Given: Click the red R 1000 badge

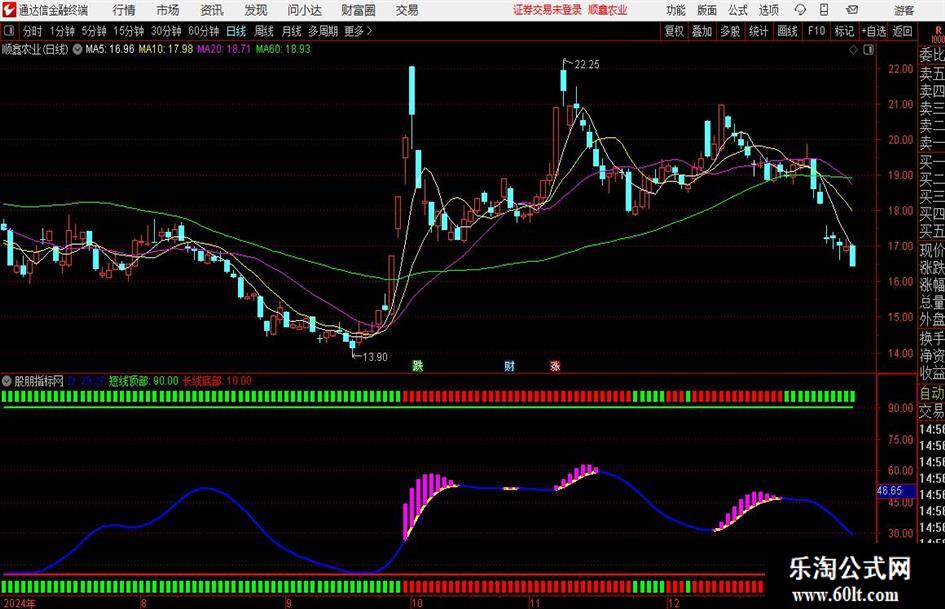Looking at the screenshot, I should pos(938,35).
